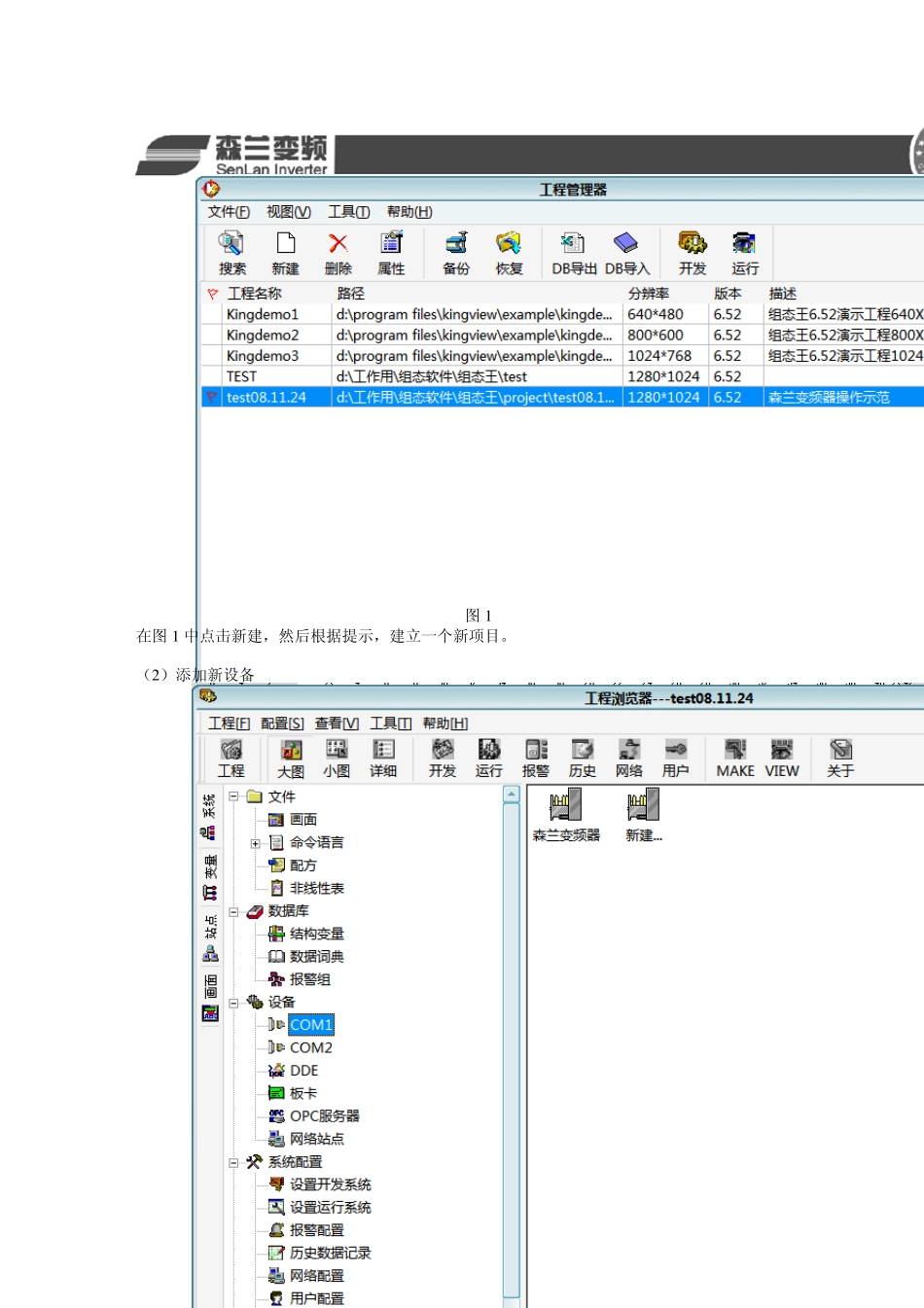The image size is (924, 1308).
Task: Switch to 大图 large icon view
Action: point(291,759)
